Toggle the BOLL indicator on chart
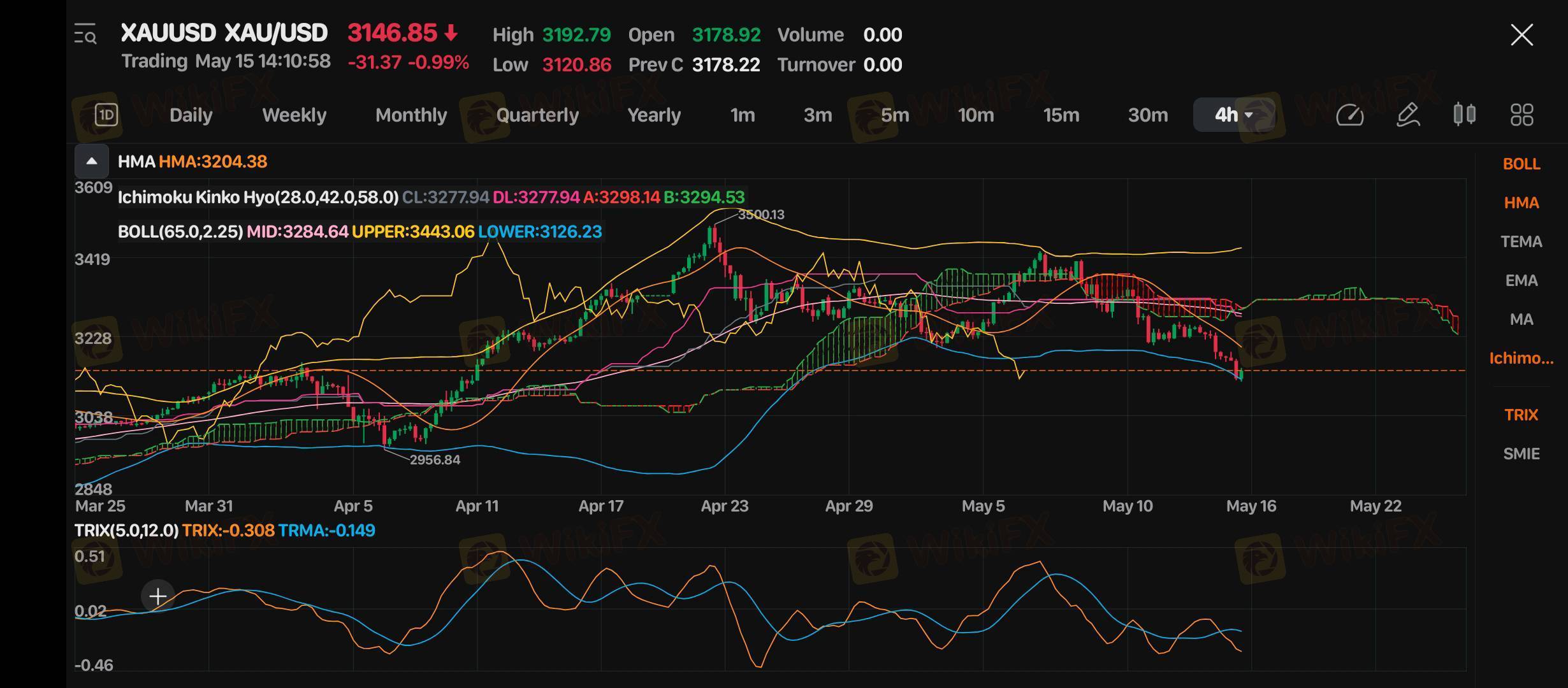The image size is (1568, 688). 1521,164
